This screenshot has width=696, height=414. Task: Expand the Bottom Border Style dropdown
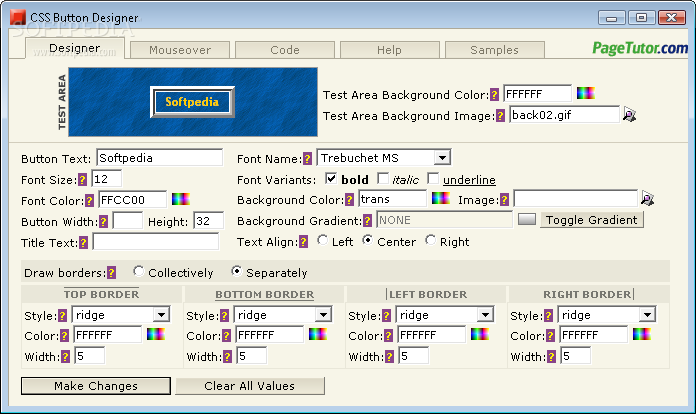point(324,315)
